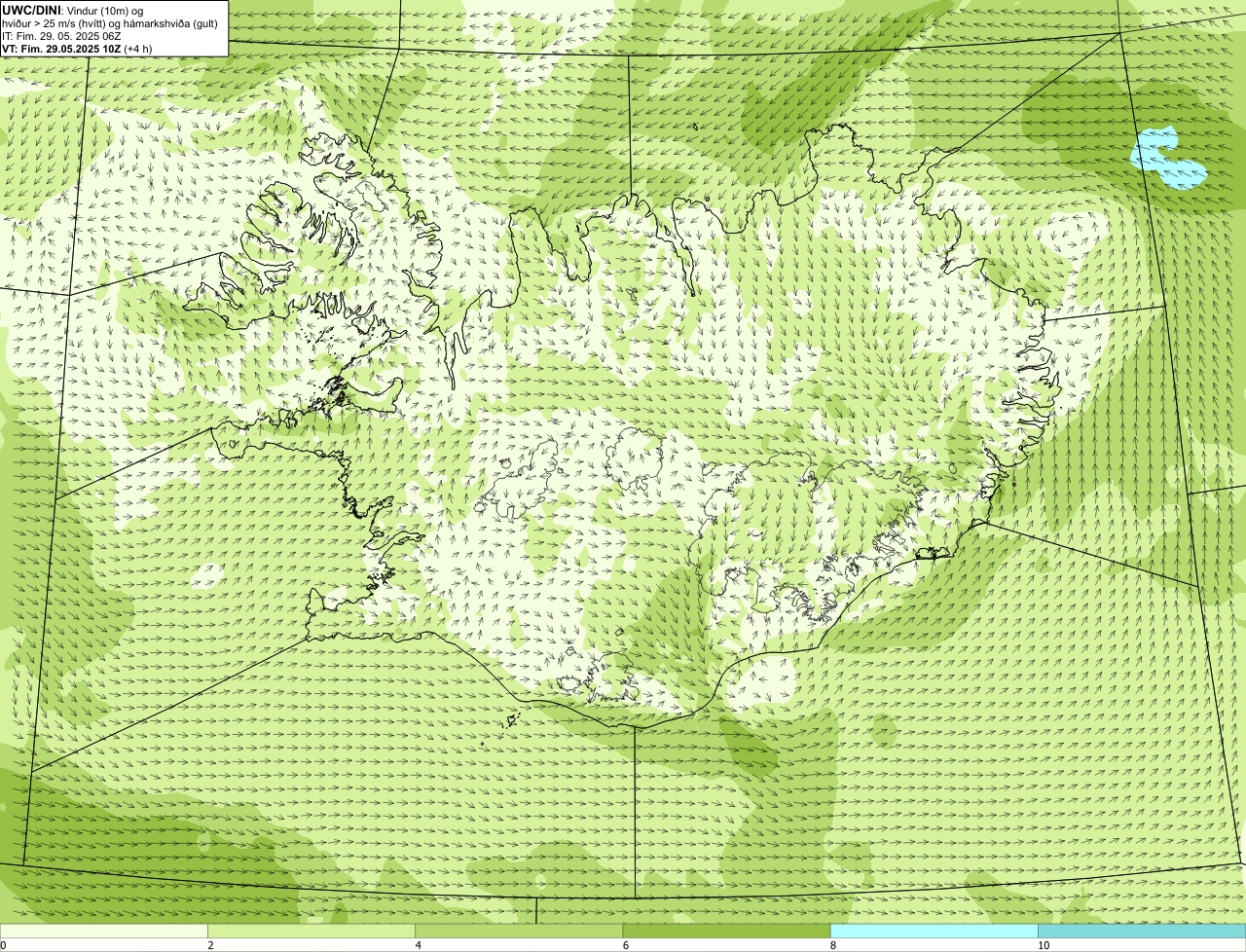Screen dimensions: 1246x952
Task: Click the 6–8 dark green colorbar segment
Action: (726, 931)
